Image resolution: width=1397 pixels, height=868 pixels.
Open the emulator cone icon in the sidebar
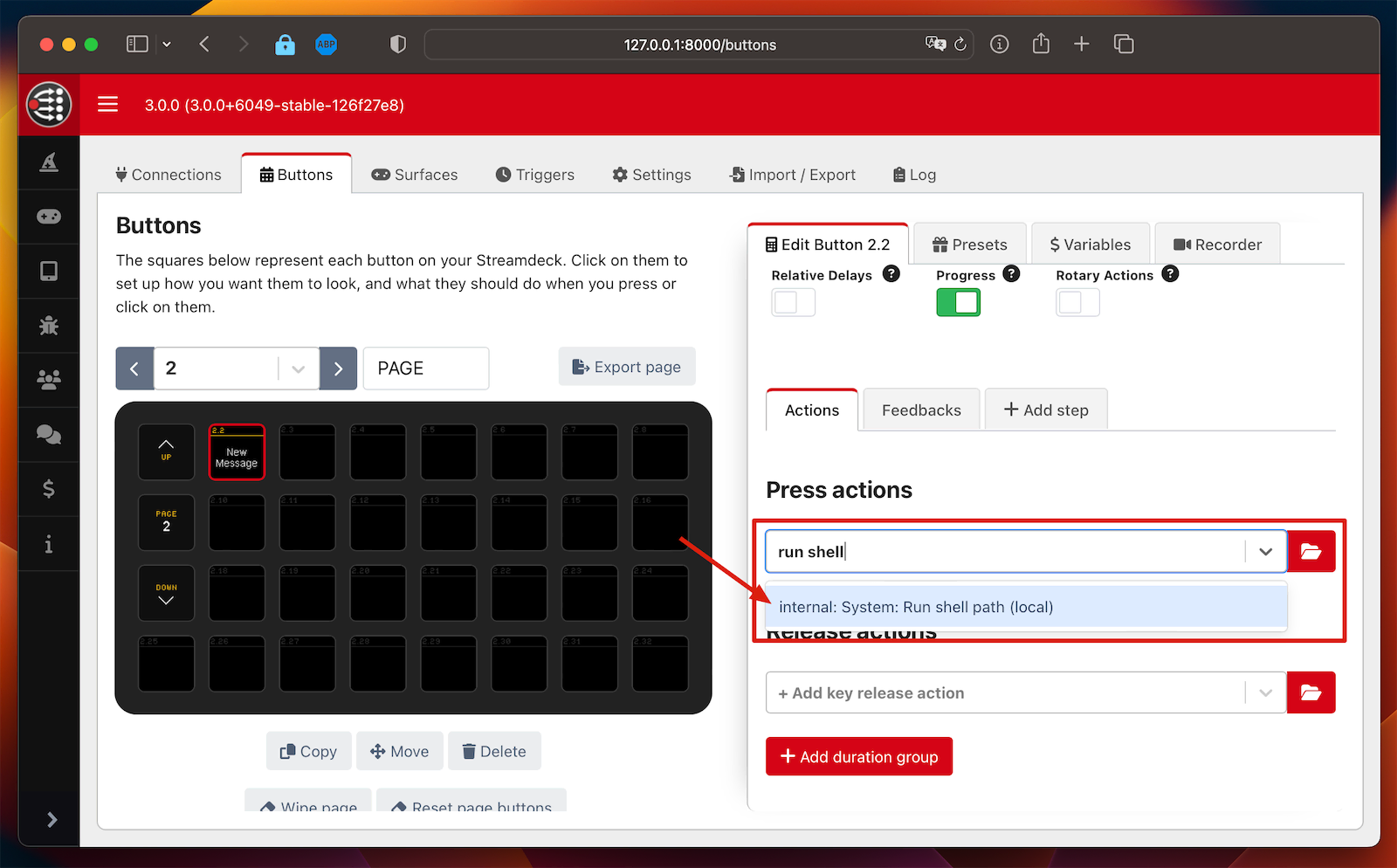[x=49, y=162]
